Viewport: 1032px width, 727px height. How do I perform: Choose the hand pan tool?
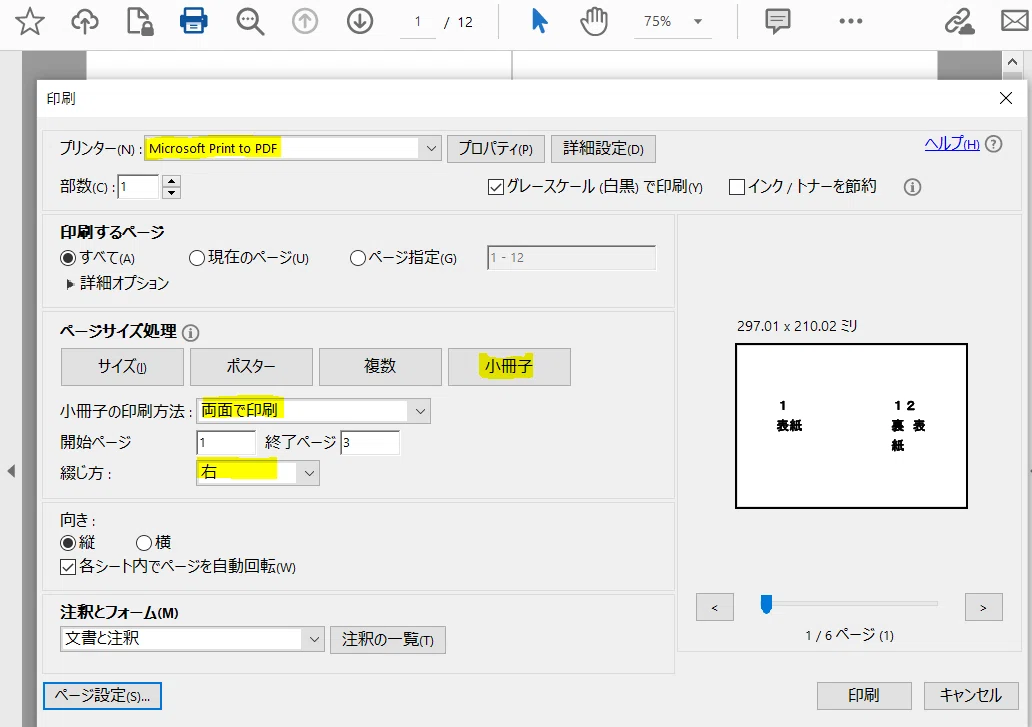(594, 22)
